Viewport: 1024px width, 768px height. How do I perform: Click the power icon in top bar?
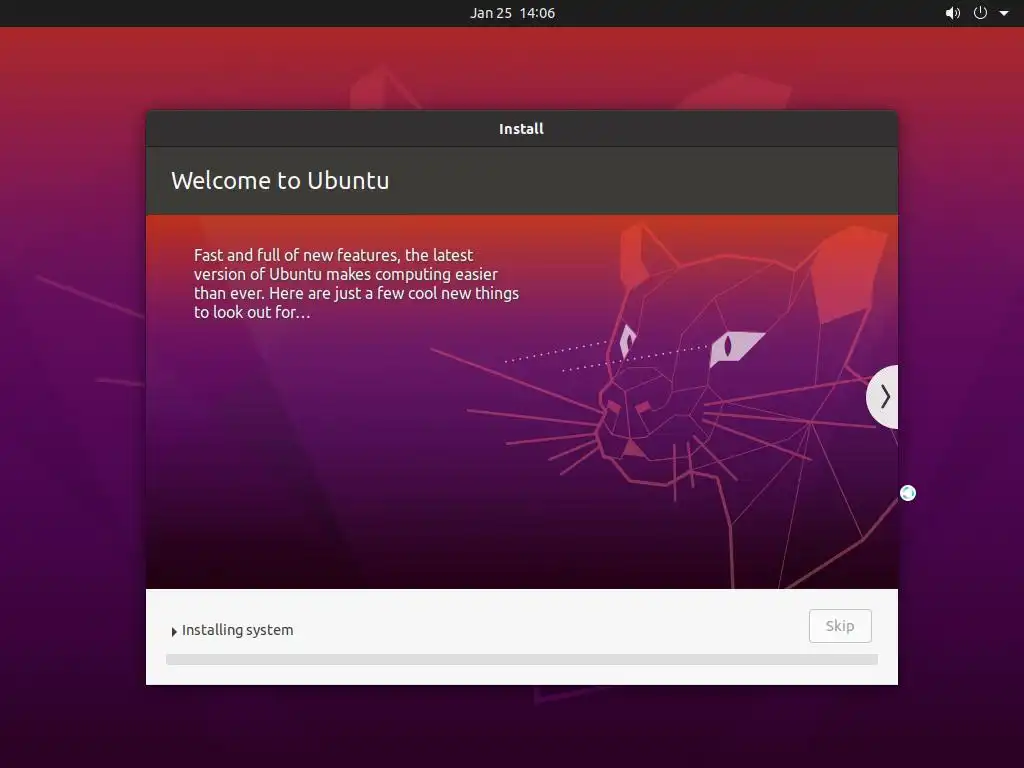(x=980, y=13)
